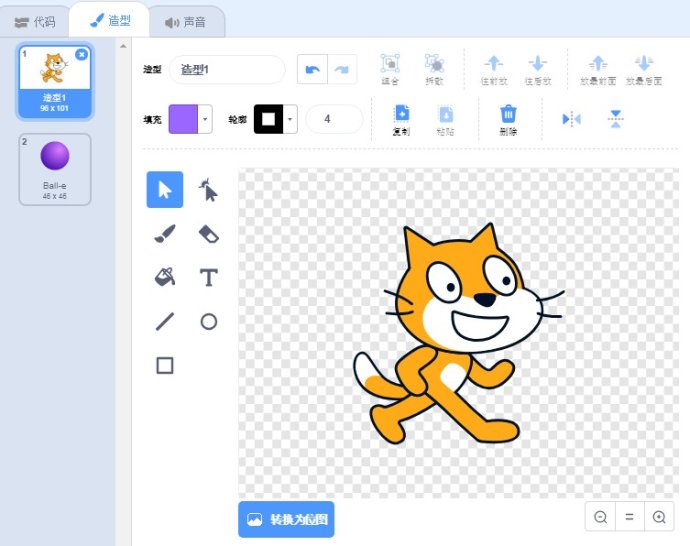This screenshot has width=690, height=546.
Task: Click the Ungroup (拆散) icon
Action: click(434, 69)
